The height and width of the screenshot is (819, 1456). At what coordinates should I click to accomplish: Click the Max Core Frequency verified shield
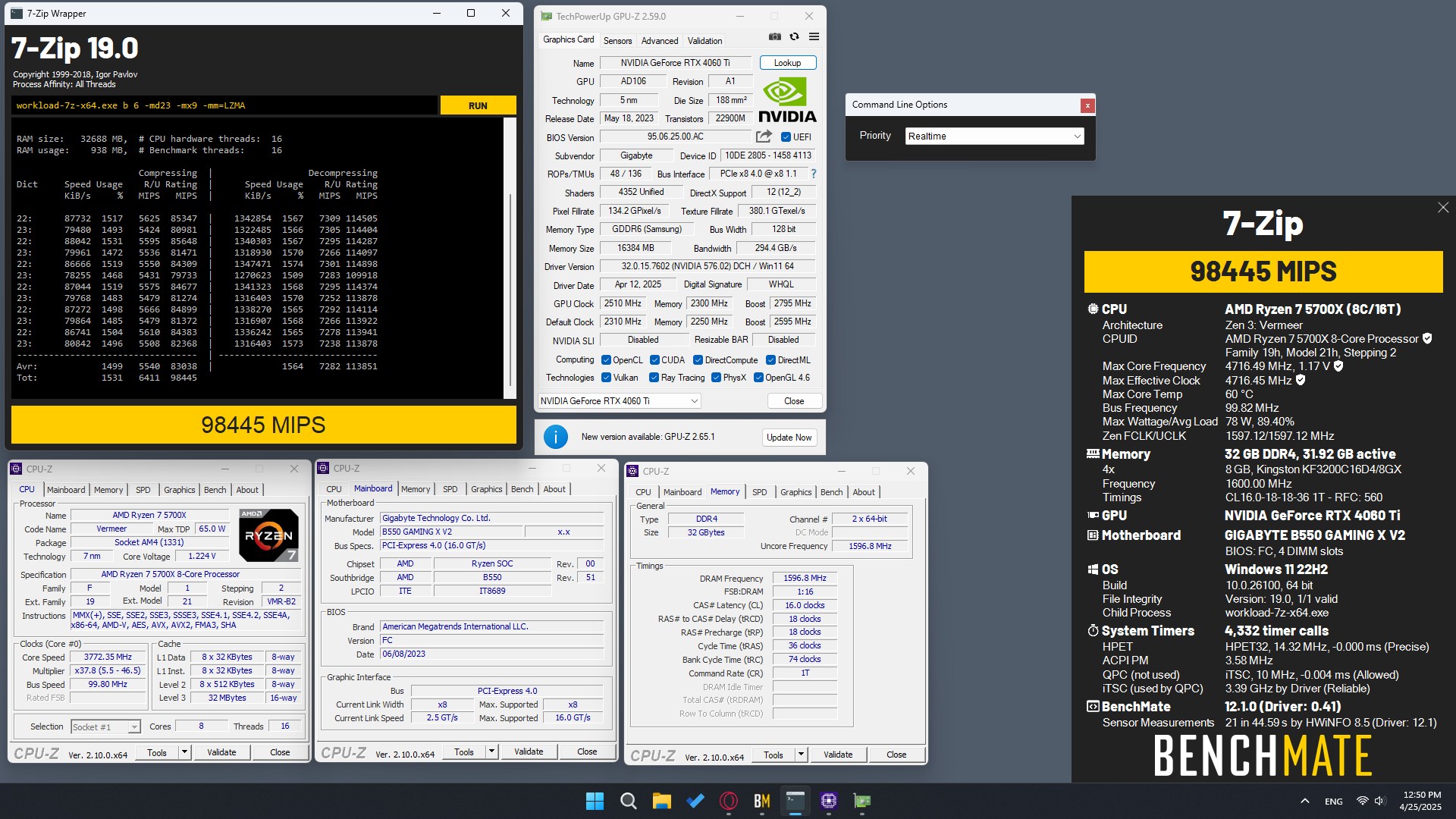pyautogui.click(x=1338, y=366)
